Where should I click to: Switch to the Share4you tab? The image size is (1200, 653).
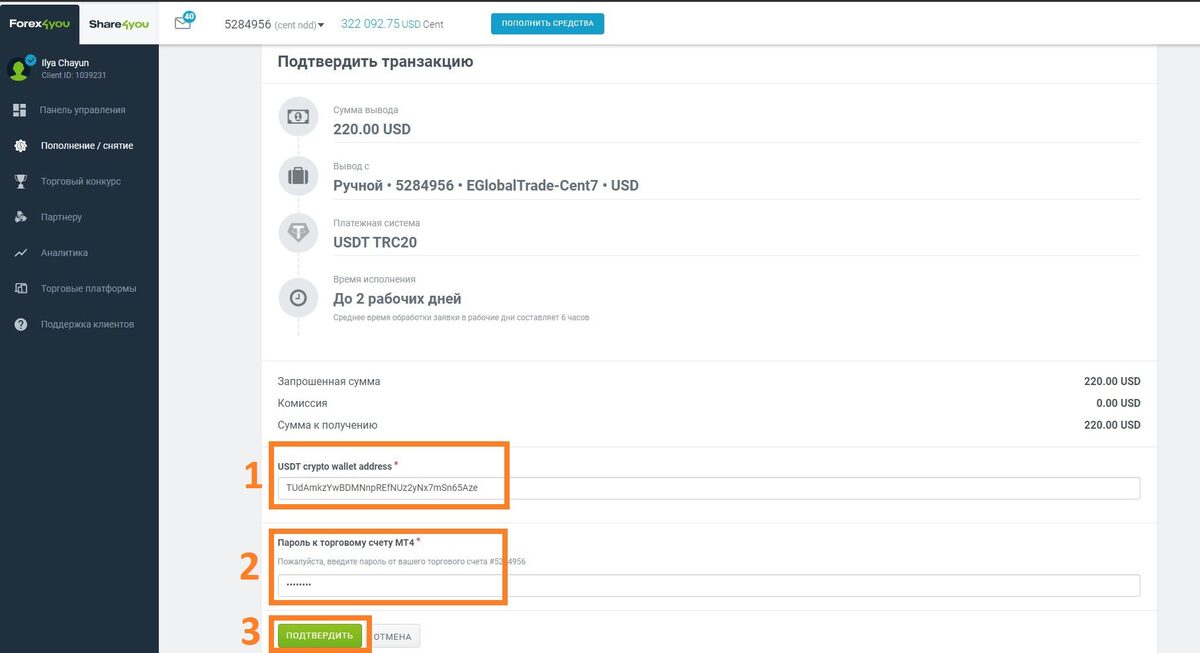coord(119,24)
